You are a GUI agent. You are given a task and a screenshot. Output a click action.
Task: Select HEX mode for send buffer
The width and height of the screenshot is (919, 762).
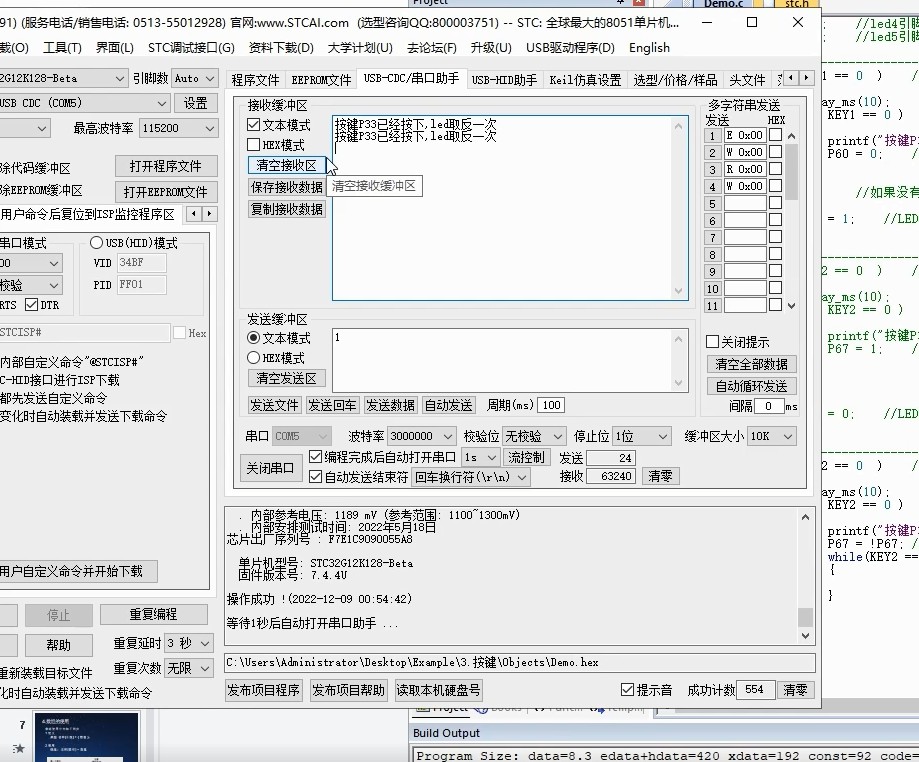click(x=253, y=358)
